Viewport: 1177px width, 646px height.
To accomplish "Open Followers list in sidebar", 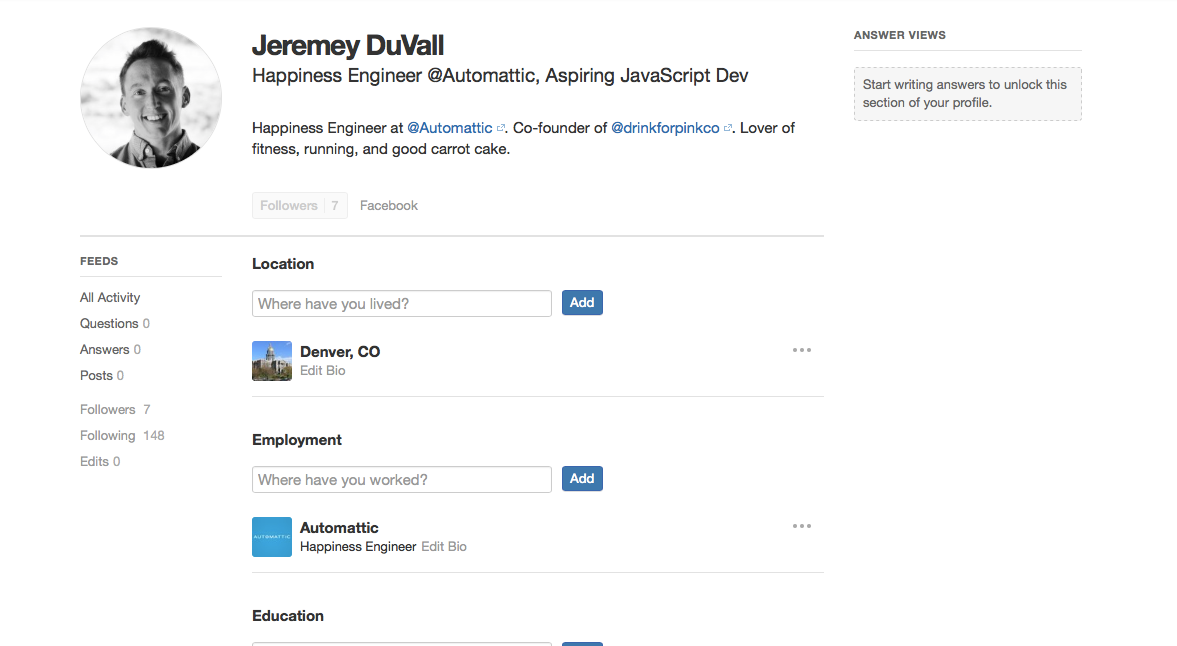I will [x=116, y=410].
